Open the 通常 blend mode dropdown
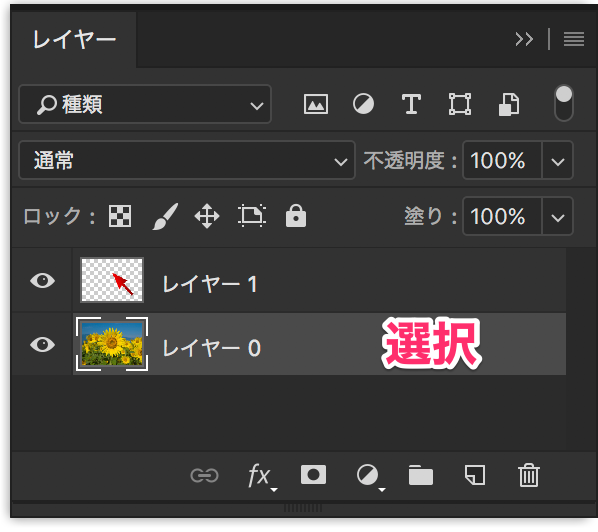 pos(187,160)
